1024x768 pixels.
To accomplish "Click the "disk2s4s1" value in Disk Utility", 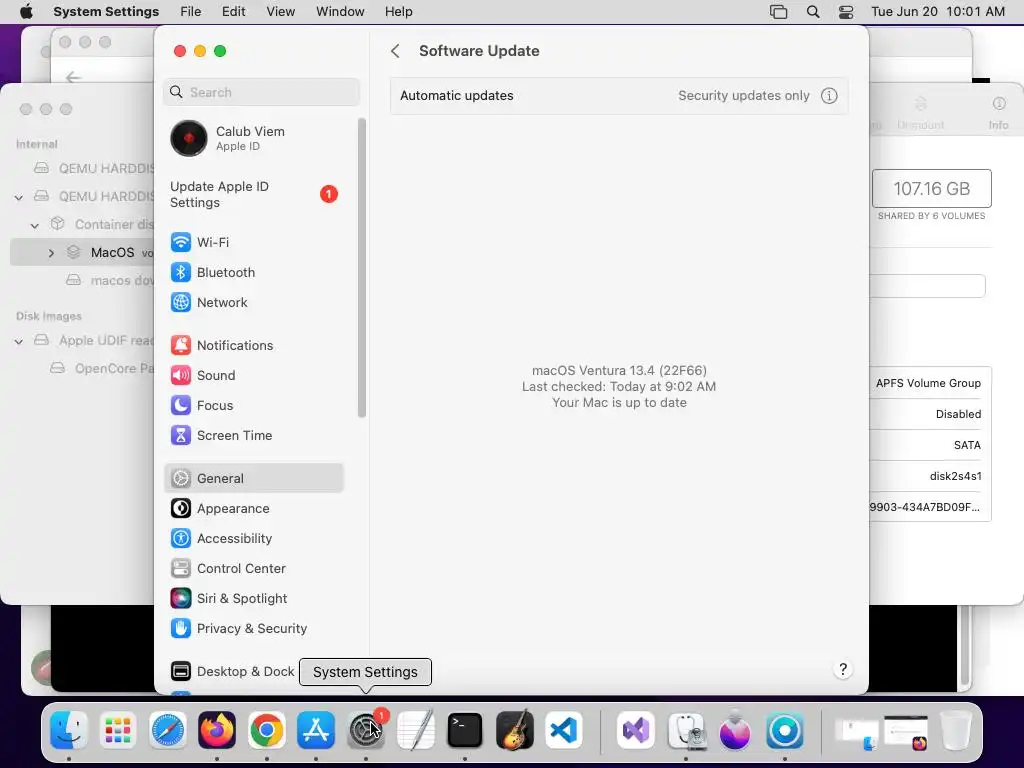I will tap(955, 476).
